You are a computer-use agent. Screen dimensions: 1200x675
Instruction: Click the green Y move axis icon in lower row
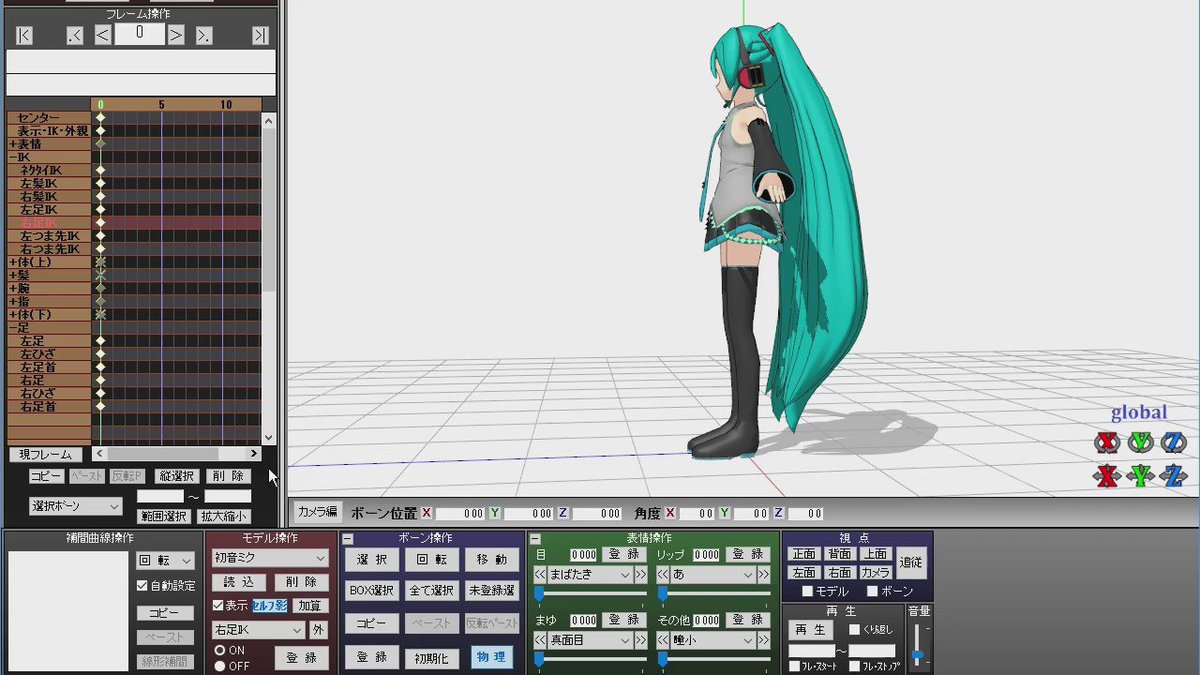[1140, 476]
